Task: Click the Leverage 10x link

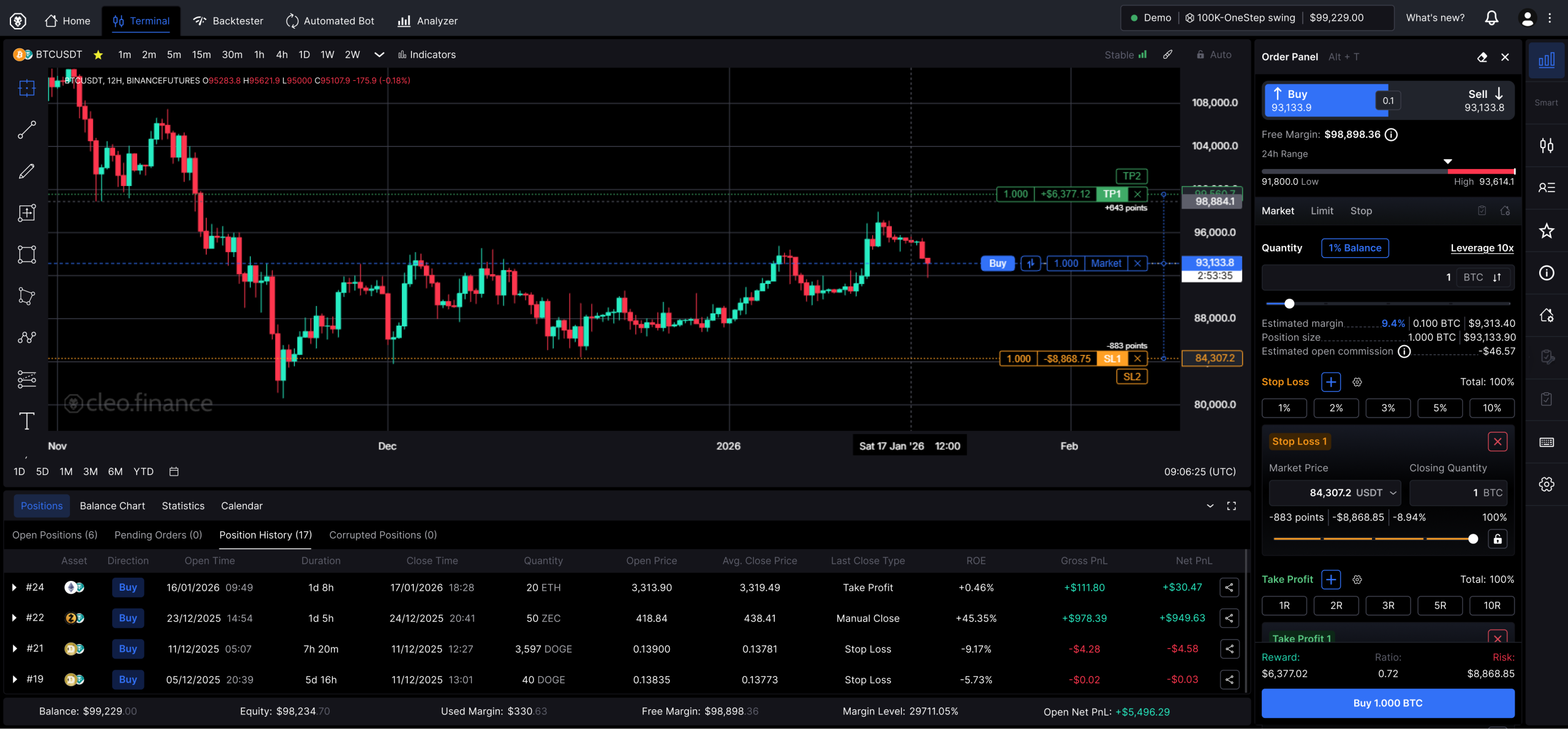Action: (1482, 248)
